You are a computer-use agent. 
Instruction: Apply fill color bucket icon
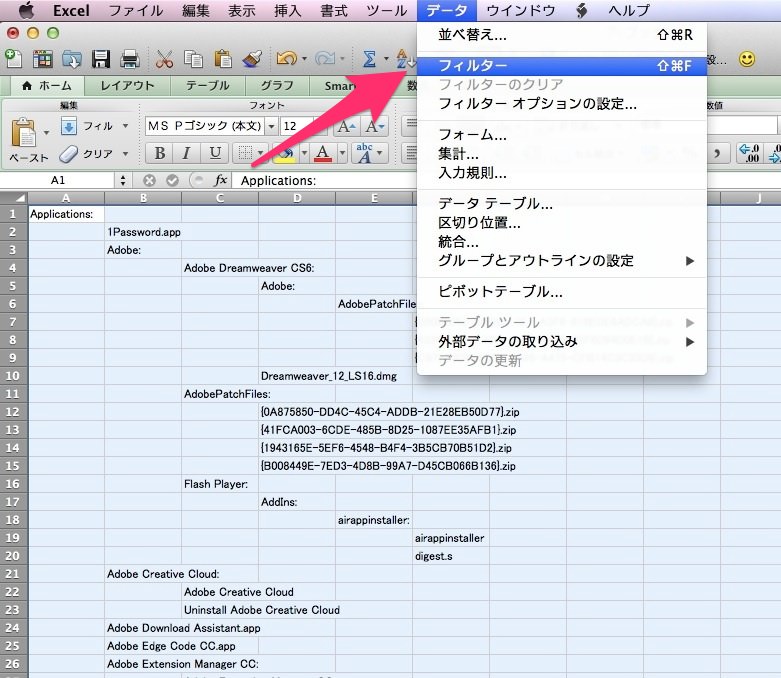(285, 153)
